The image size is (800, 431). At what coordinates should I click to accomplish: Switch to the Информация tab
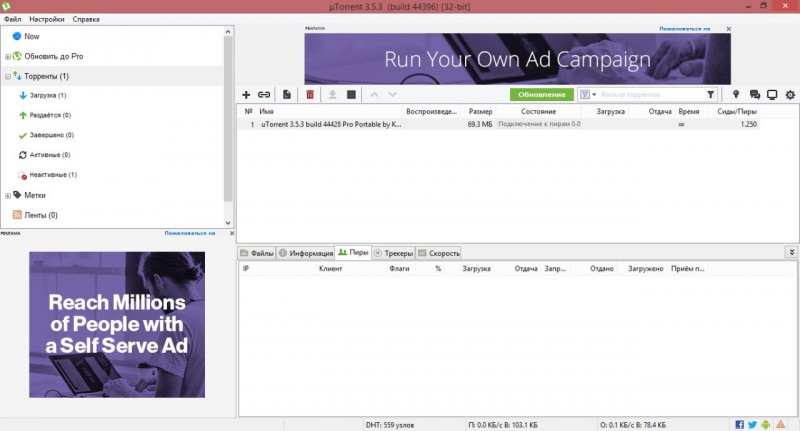pyautogui.click(x=306, y=253)
